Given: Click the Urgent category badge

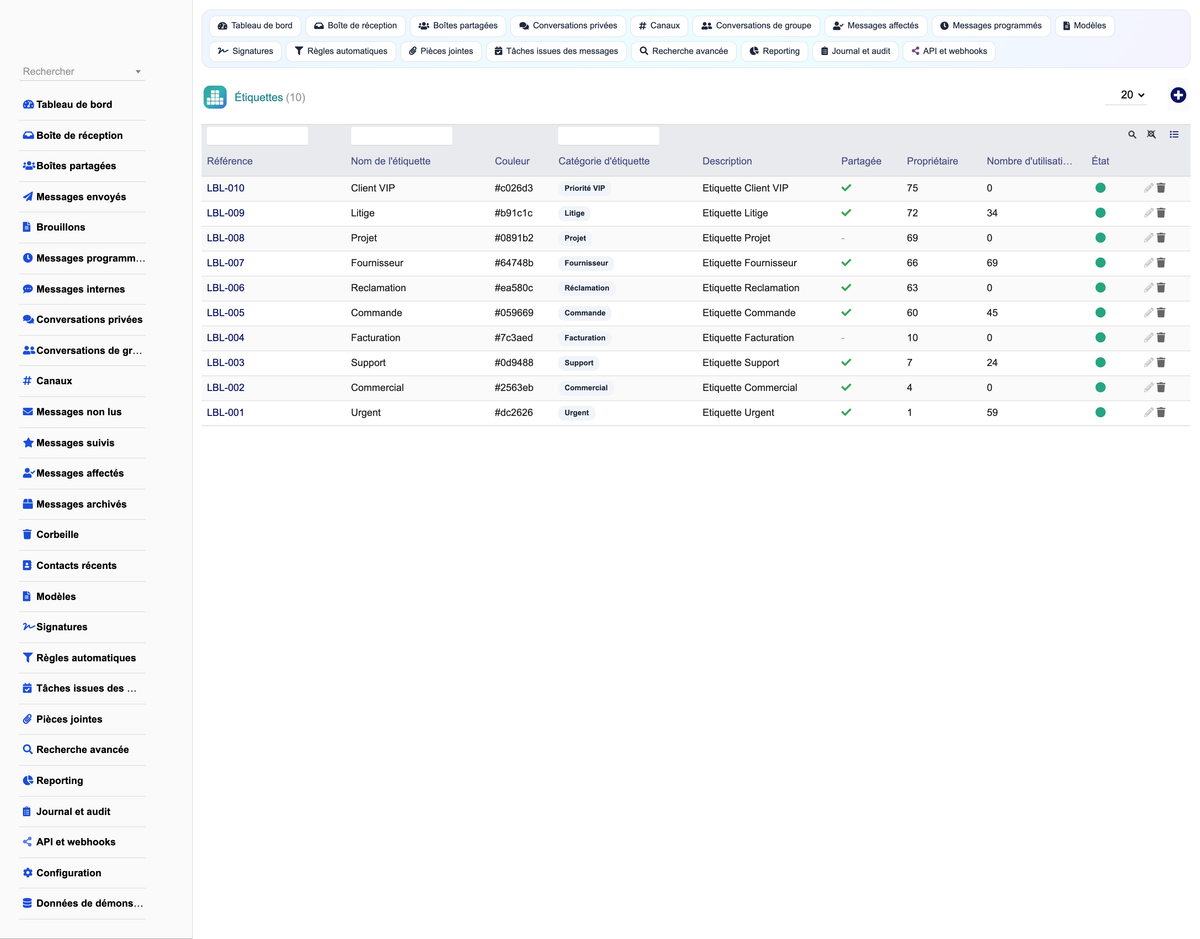Looking at the screenshot, I should pyautogui.click(x=577, y=413).
